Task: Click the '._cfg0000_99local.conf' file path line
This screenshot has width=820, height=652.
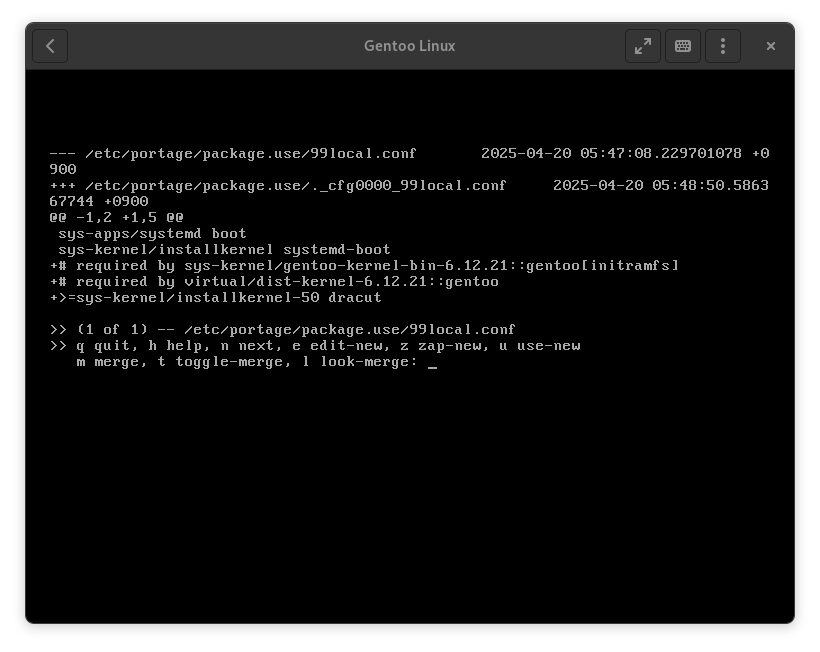Action: click(x=278, y=186)
